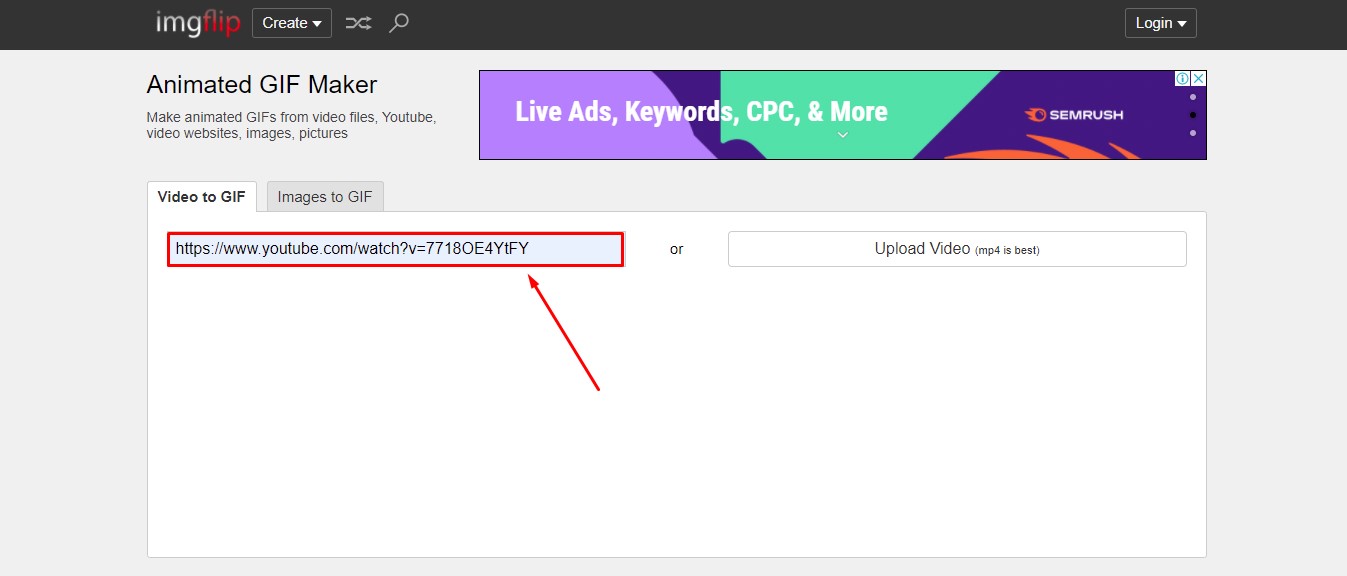Click the 'Live Ads, Keywords, CPC' ad headline
Image resolution: width=1347 pixels, height=576 pixels.
[x=701, y=111]
